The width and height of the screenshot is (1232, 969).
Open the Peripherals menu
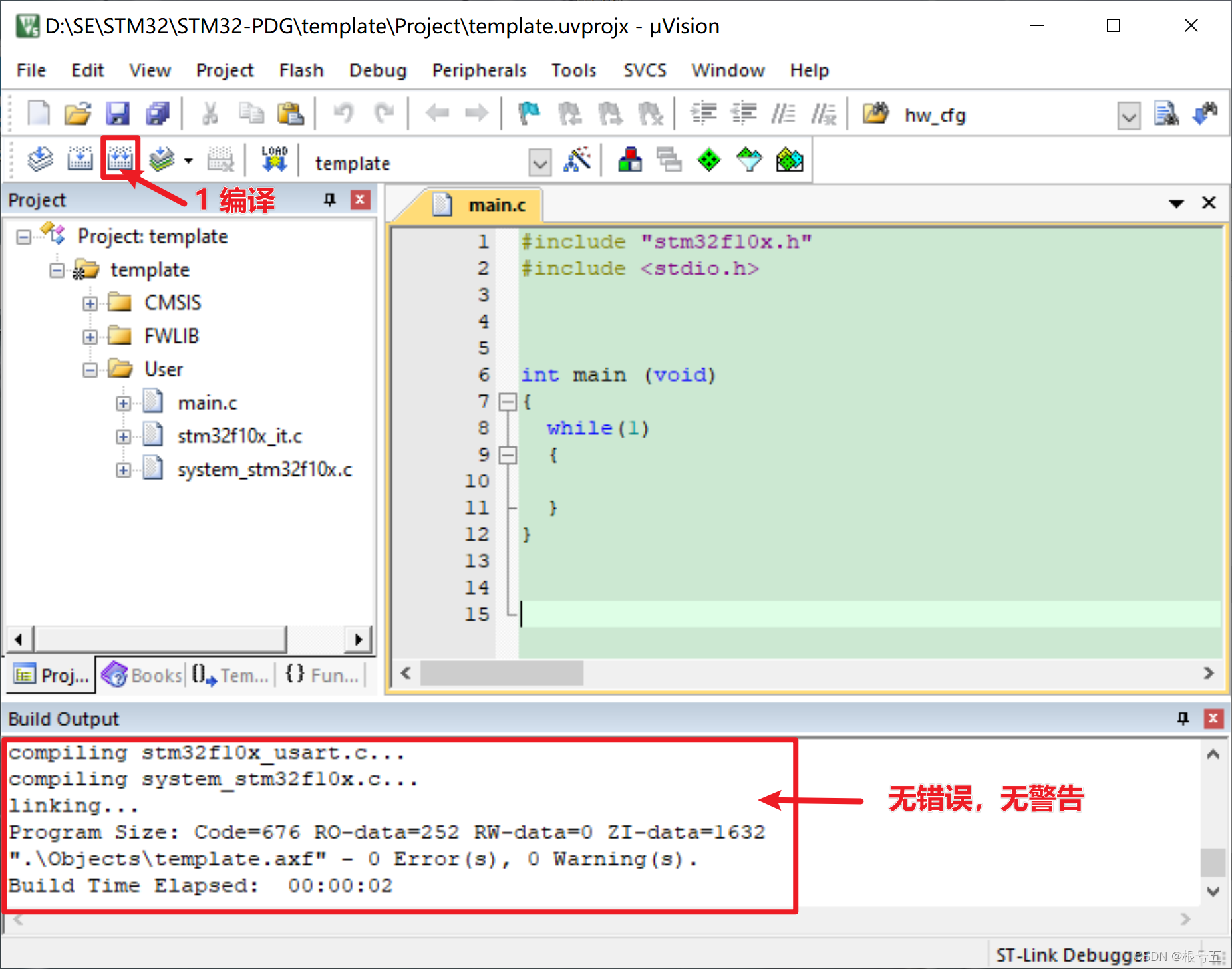(x=479, y=70)
